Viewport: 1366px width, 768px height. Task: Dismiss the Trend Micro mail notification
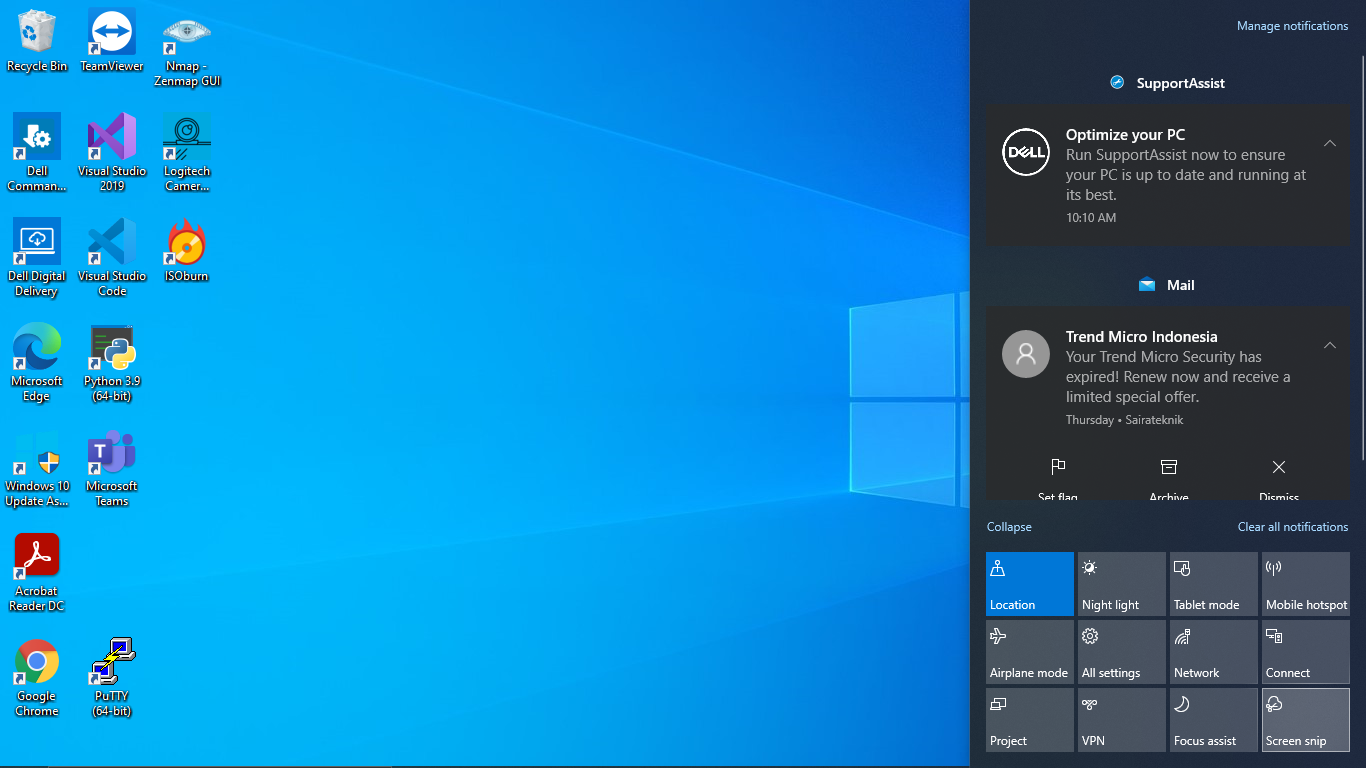click(1279, 480)
